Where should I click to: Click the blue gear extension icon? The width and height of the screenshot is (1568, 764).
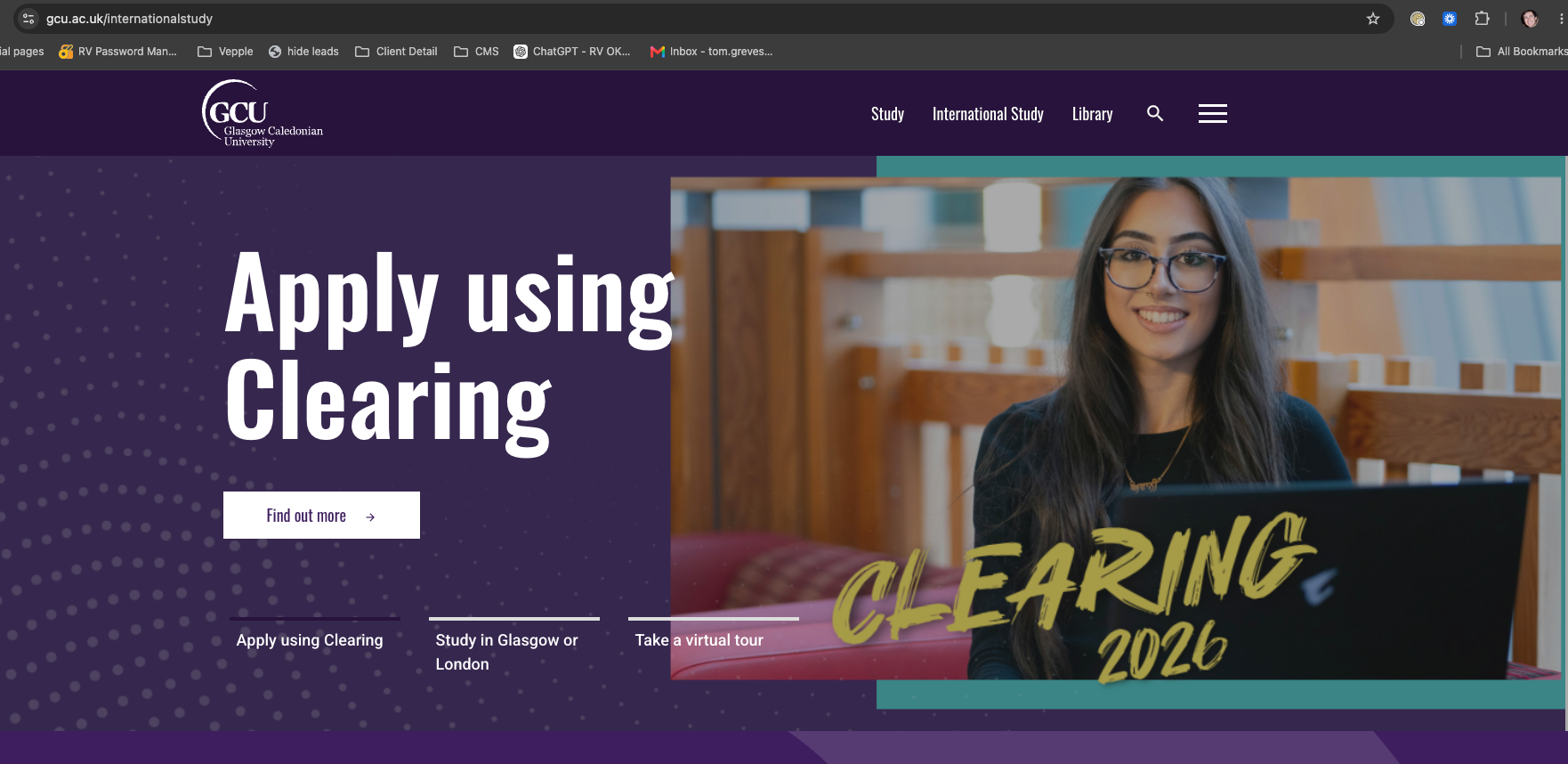click(x=1450, y=19)
